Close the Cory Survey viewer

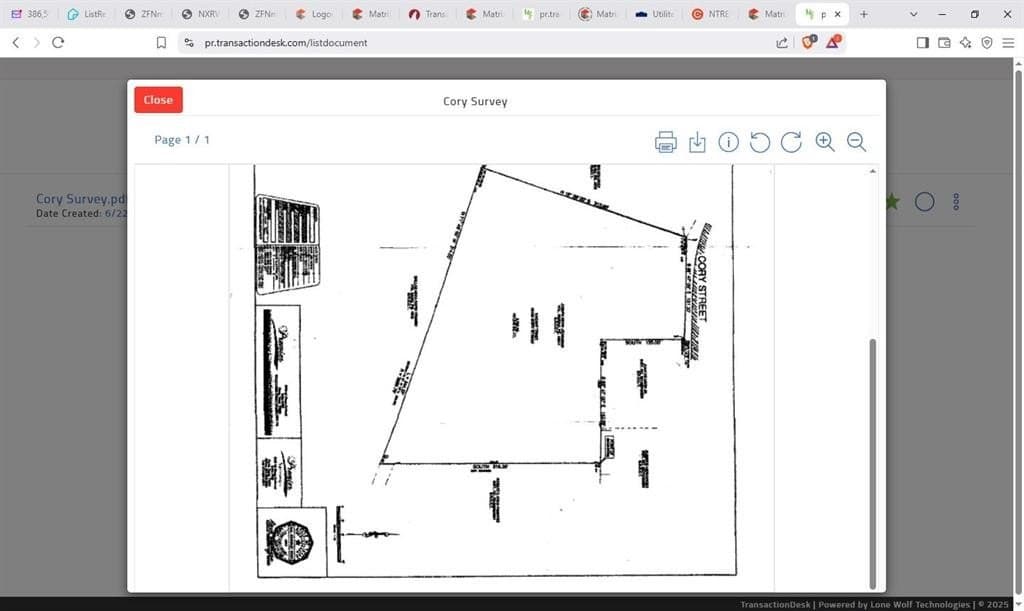[157, 99]
